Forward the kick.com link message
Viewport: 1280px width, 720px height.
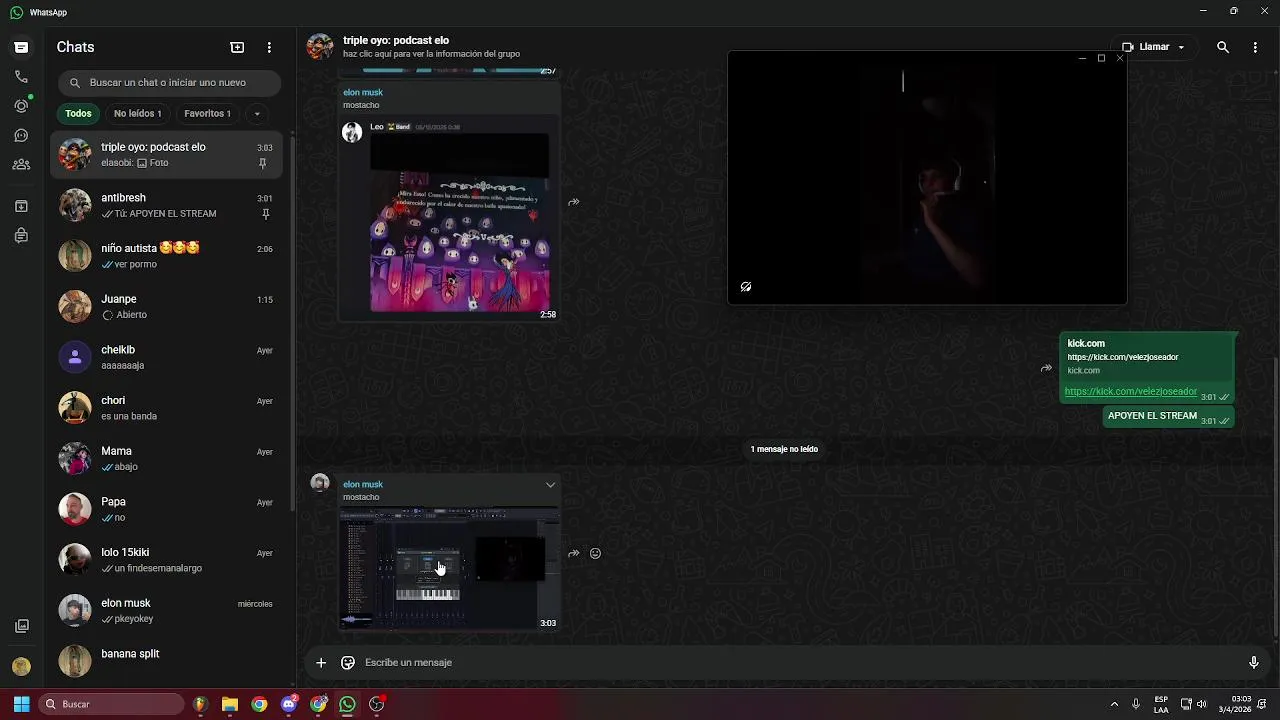[x=1046, y=368]
